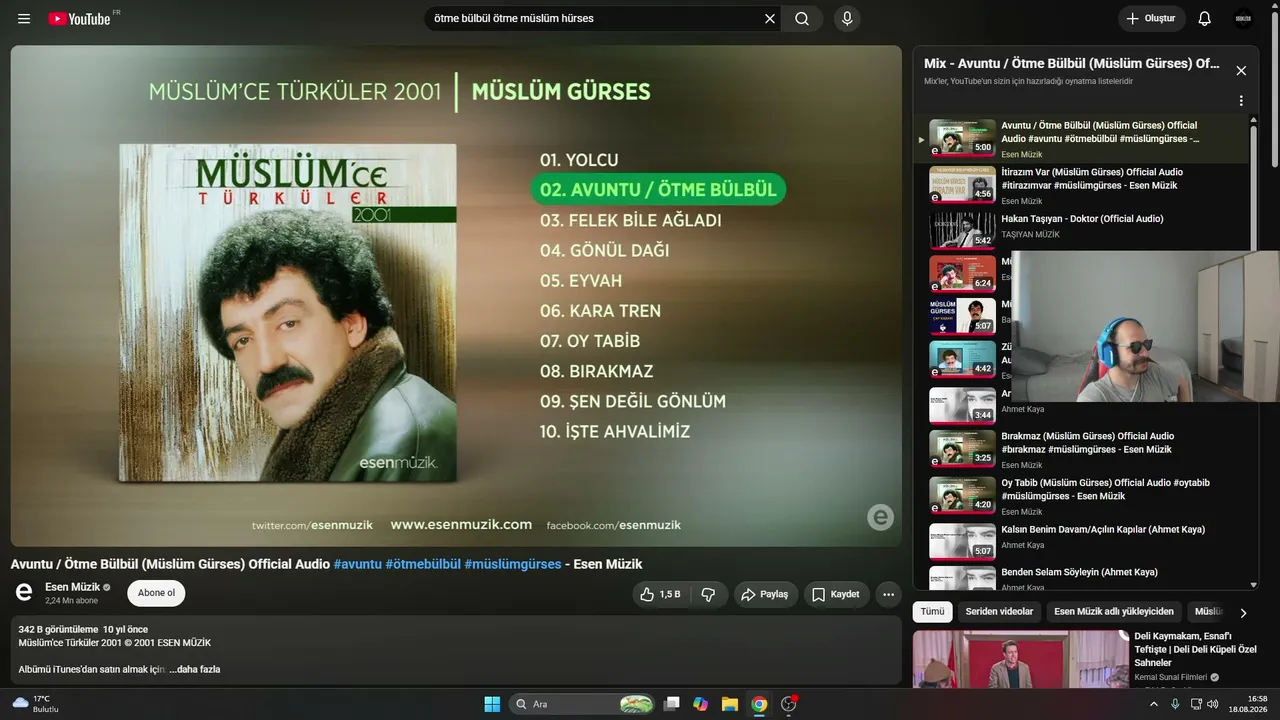Select the Seriden videolar filter chip
Screen dimensions: 1280x720
[999, 612]
